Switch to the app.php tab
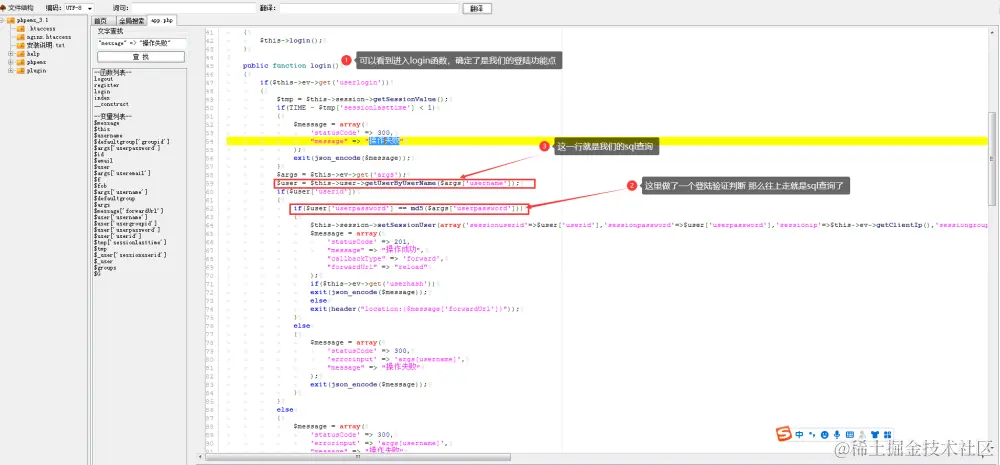The height and width of the screenshot is (465, 1000). tap(162, 20)
